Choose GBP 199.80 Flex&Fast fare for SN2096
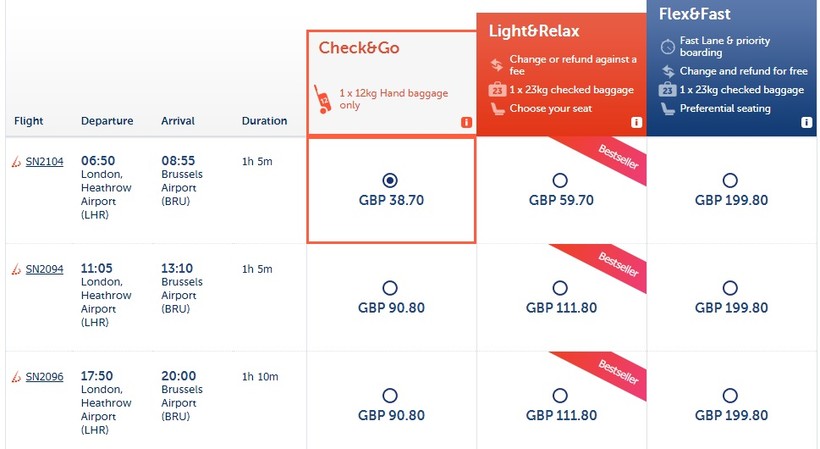The width and height of the screenshot is (820, 449). [x=731, y=395]
